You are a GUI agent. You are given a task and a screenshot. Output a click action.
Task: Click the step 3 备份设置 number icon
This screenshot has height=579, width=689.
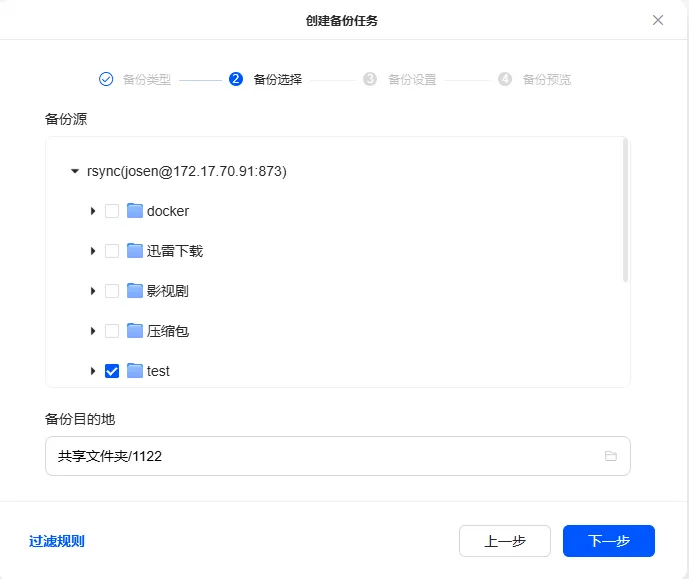click(x=370, y=79)
